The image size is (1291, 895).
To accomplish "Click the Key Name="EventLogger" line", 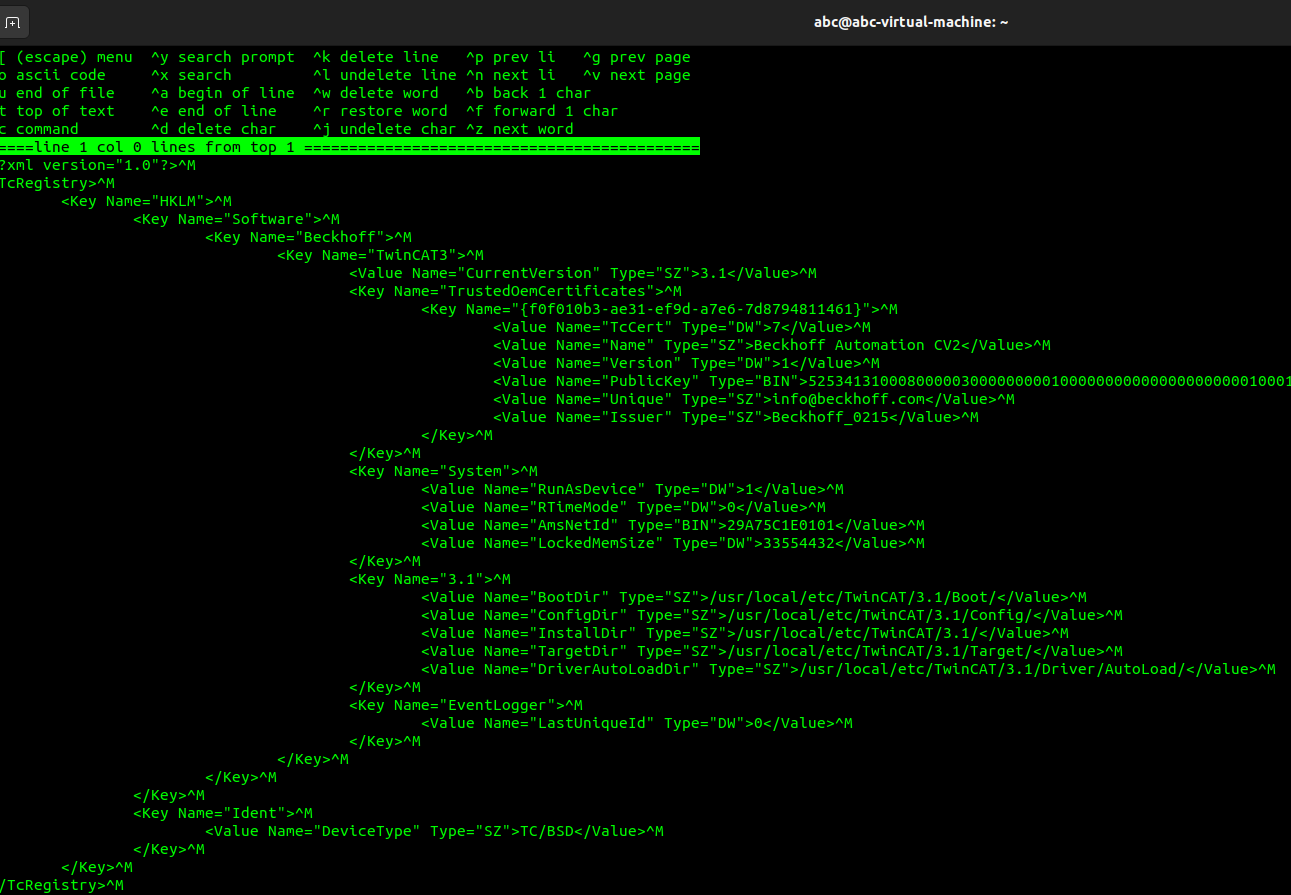I will (x=466, y=705).
